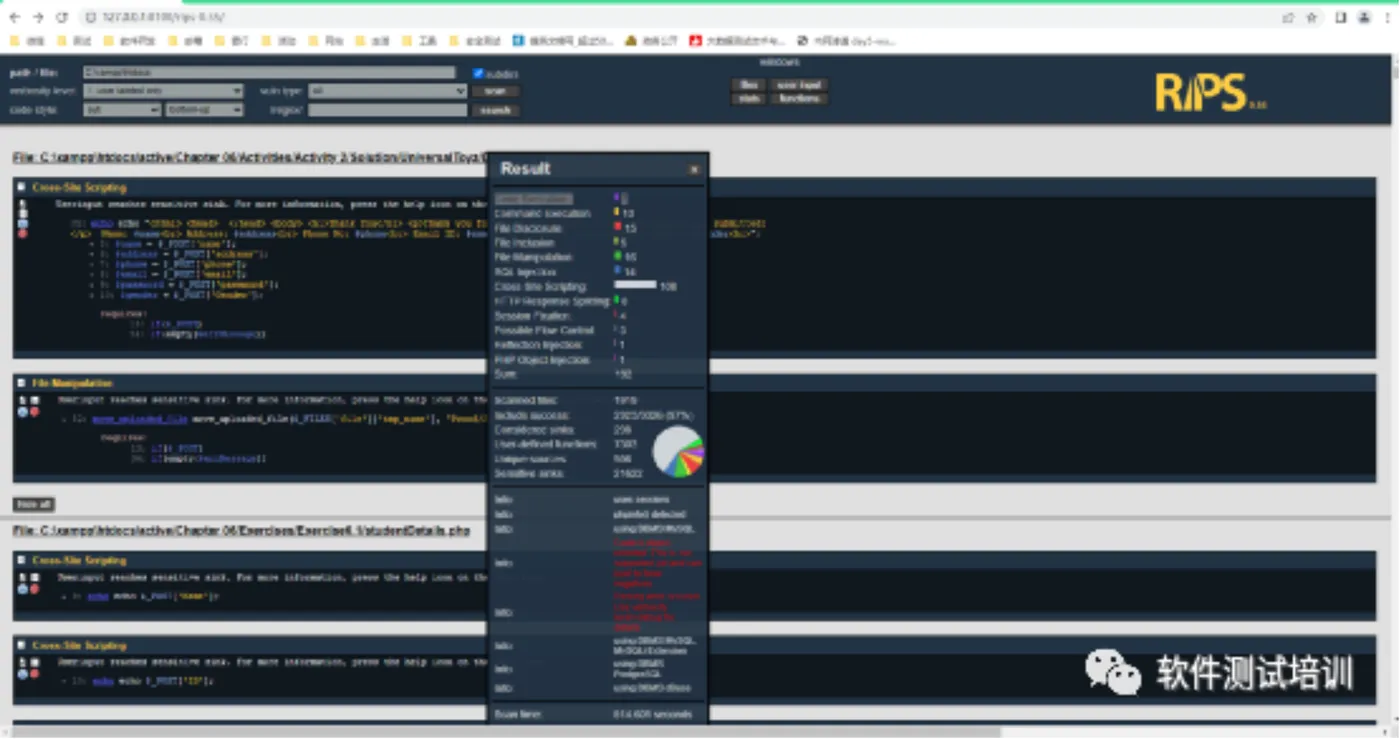Select File Disclosure in Result list

pos(528,228)
